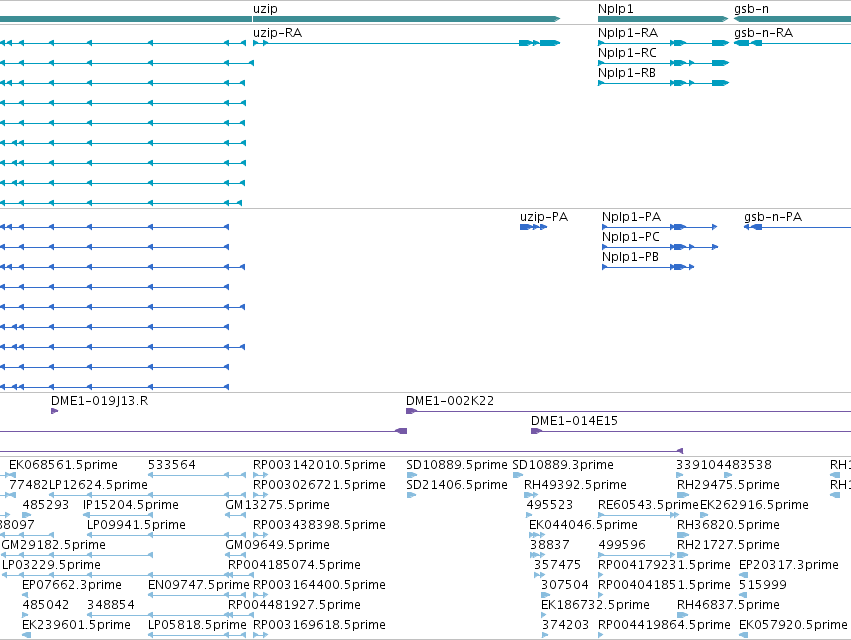This screenshot has width=851, height=640.
Task: Select EST RH36820.5prime
Action: [x=728, y=525]
